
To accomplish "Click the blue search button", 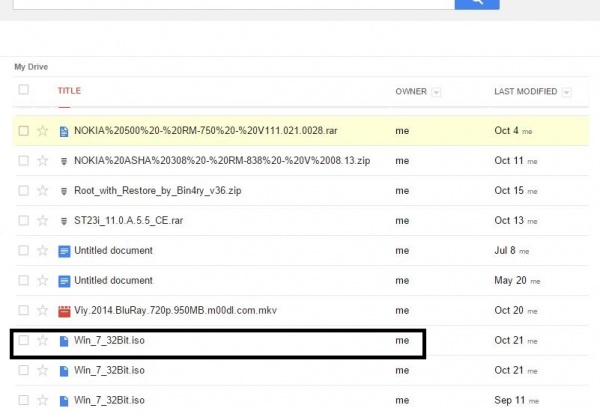I will (477, 4).
